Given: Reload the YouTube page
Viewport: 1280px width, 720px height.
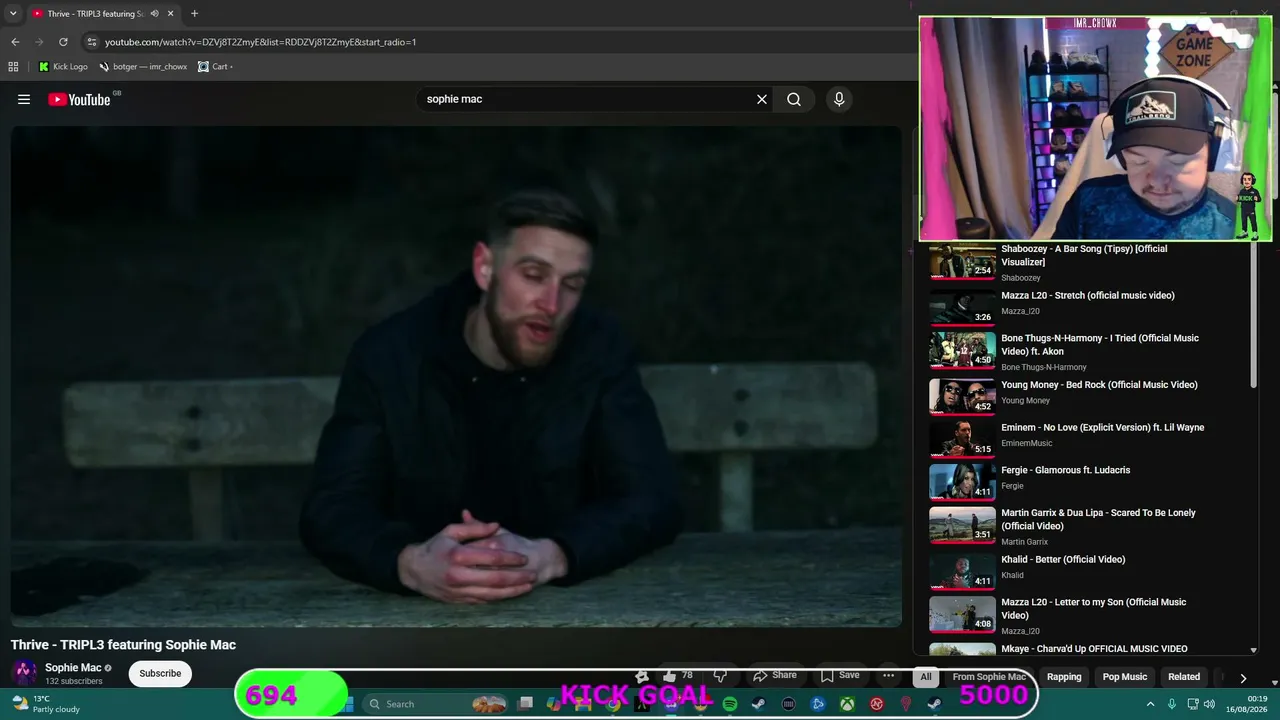Looking at the screenshot, I should click(63, 42).
